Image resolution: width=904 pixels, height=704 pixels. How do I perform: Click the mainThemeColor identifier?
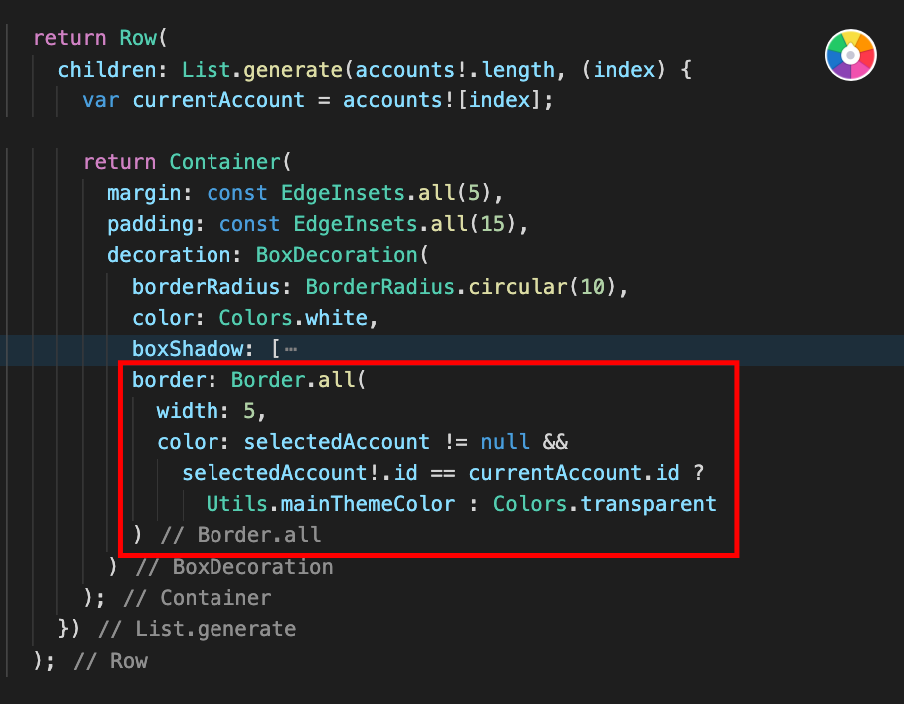[372, 503]
